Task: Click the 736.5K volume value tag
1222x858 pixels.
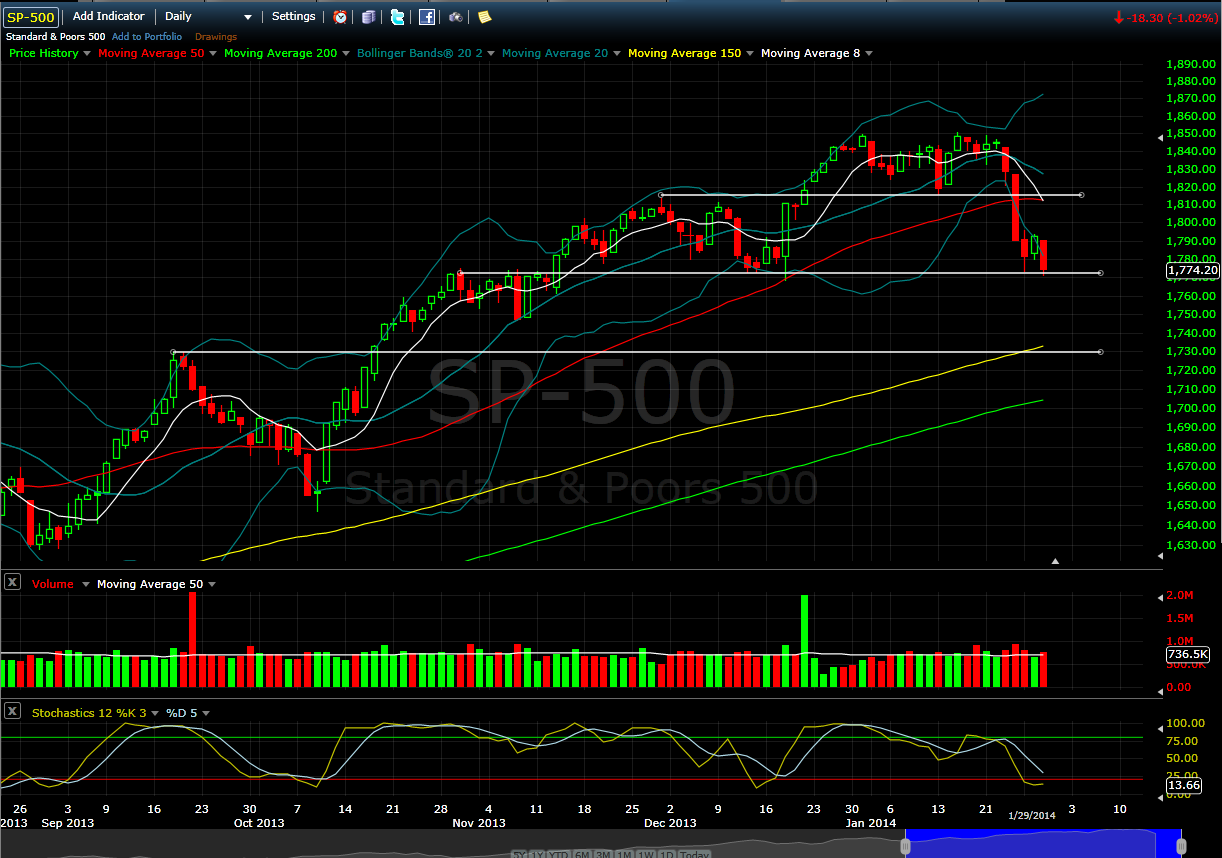Action: 1188,655
